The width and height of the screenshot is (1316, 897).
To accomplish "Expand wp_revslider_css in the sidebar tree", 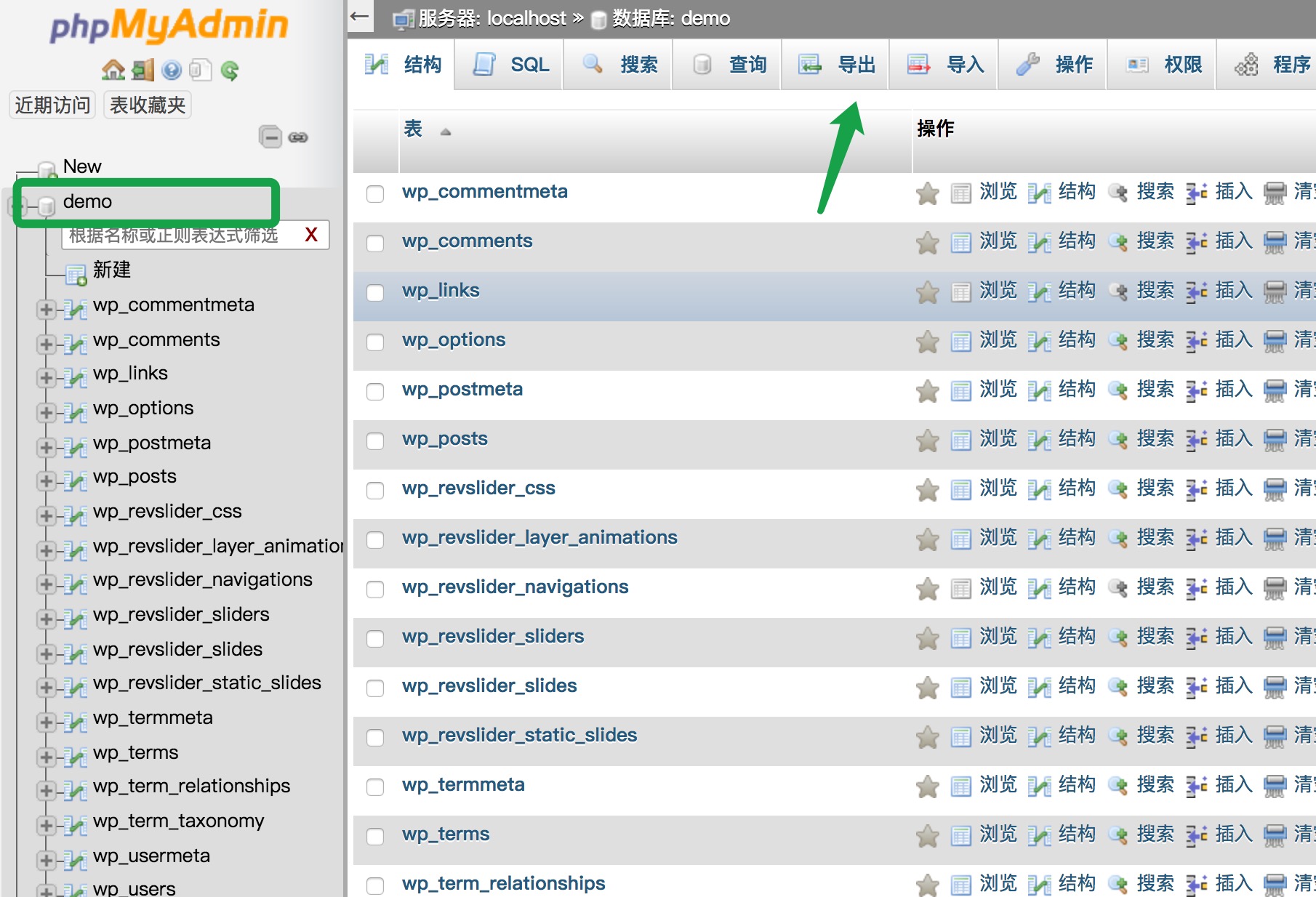I will [x=46, y=516].
